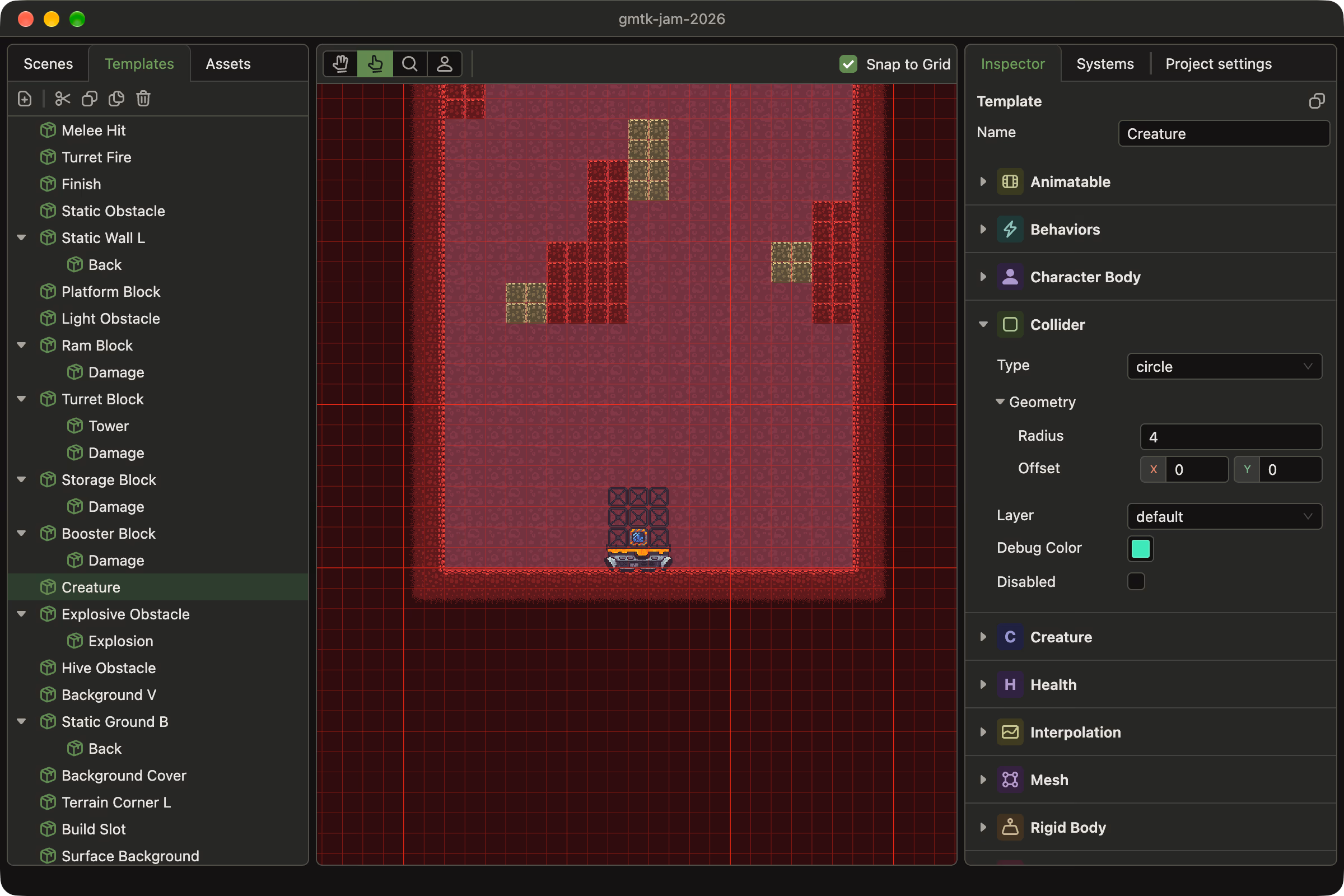Click the Mesh component icon

[1010, 780]
